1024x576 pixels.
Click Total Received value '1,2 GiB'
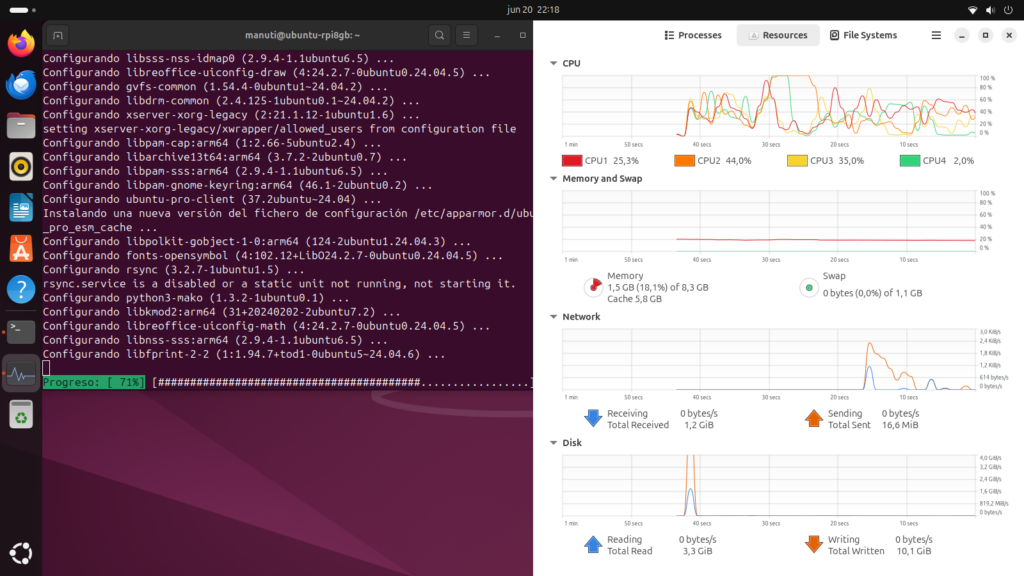pyautogui.click(x=699, y=425)
